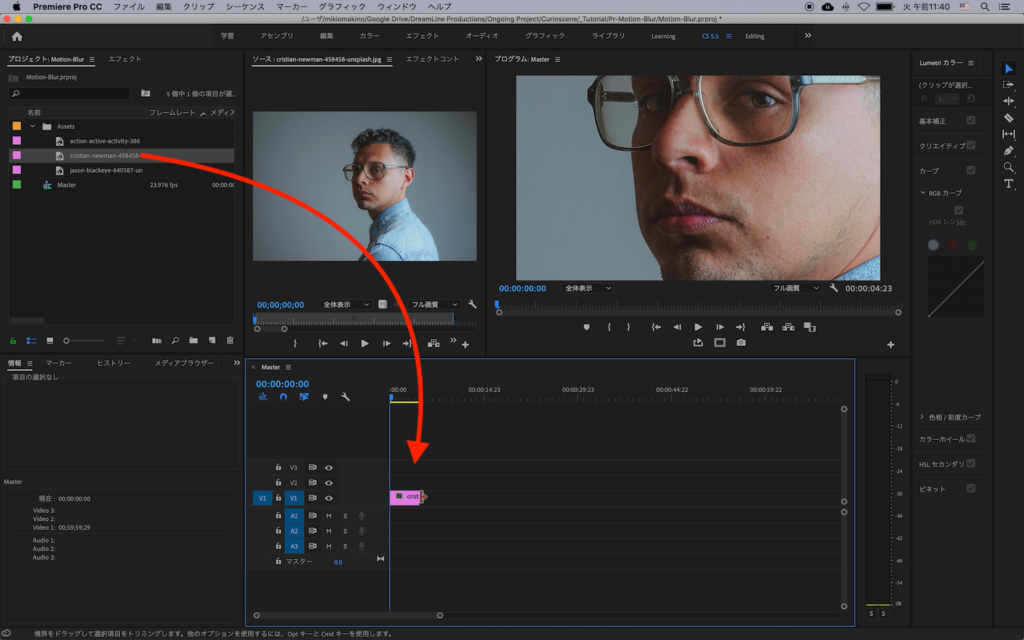Open the ヒストリー panel tab

coord(113,363)
